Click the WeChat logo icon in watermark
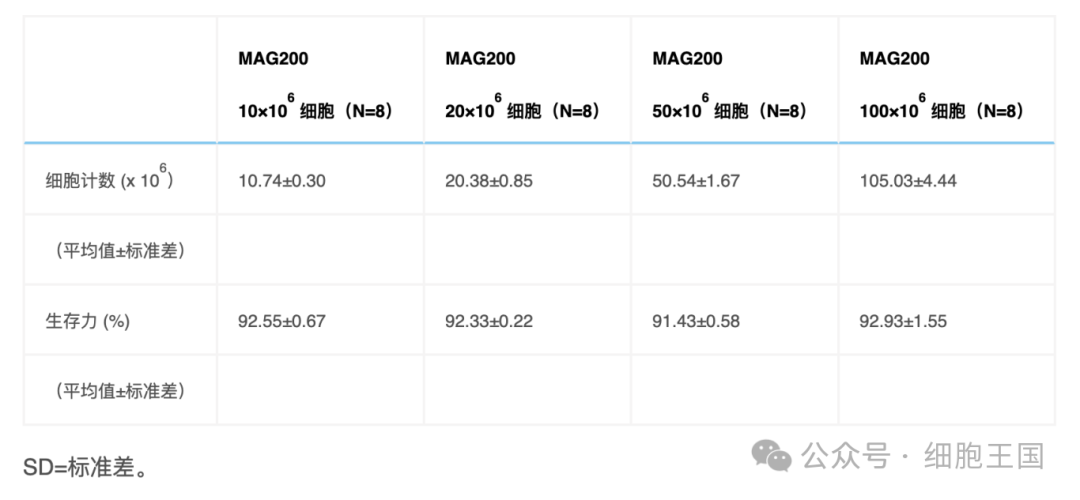This screenshot has width=1080, height=500. point(772,456)
